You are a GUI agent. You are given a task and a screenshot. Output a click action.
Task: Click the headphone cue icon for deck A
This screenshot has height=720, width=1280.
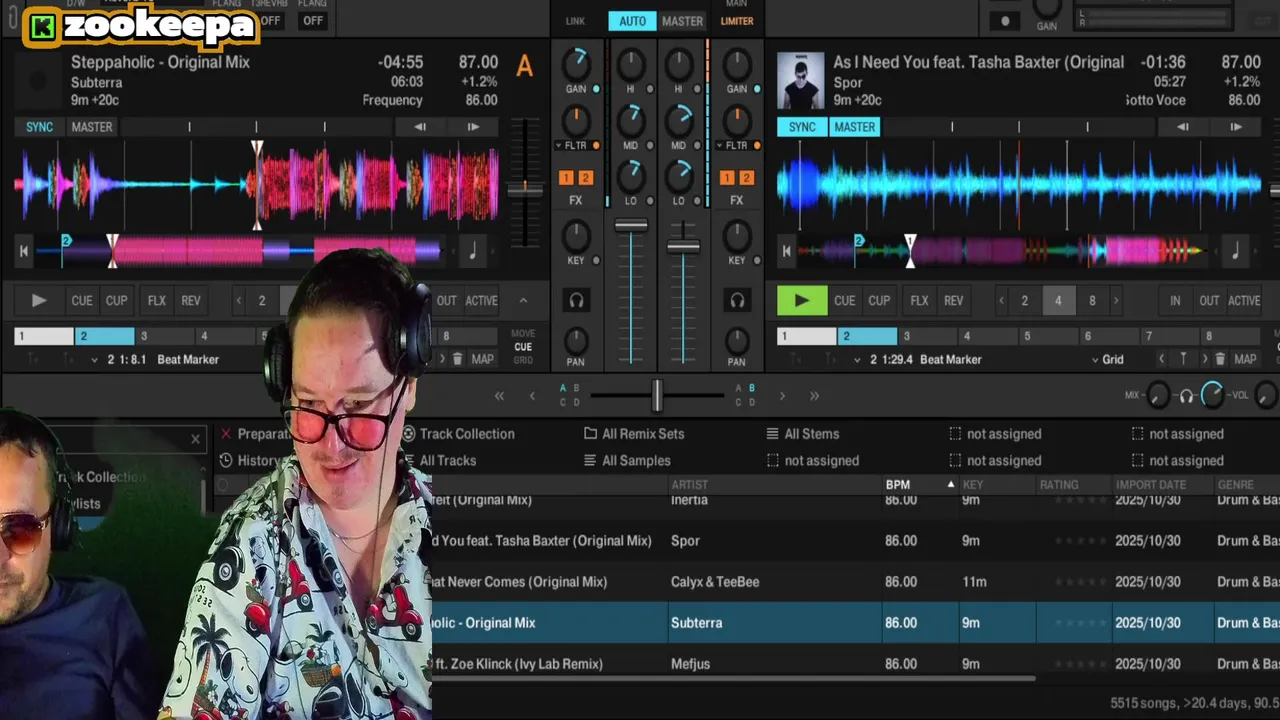(576, 300)
